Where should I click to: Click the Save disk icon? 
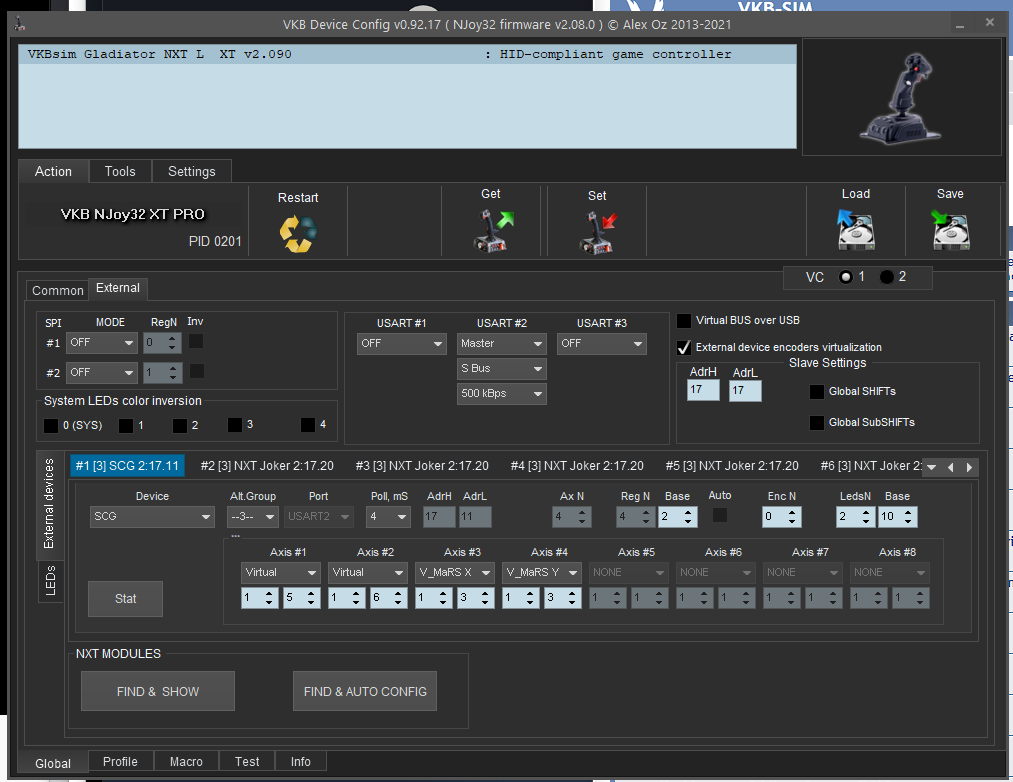click(950, 230)
